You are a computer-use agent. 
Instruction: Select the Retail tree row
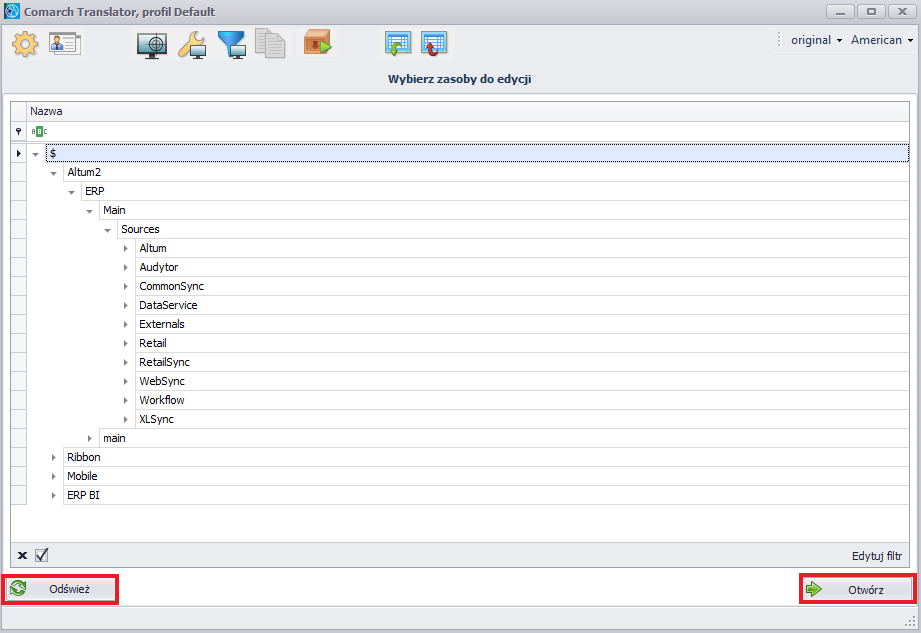[x=522, y=344]
